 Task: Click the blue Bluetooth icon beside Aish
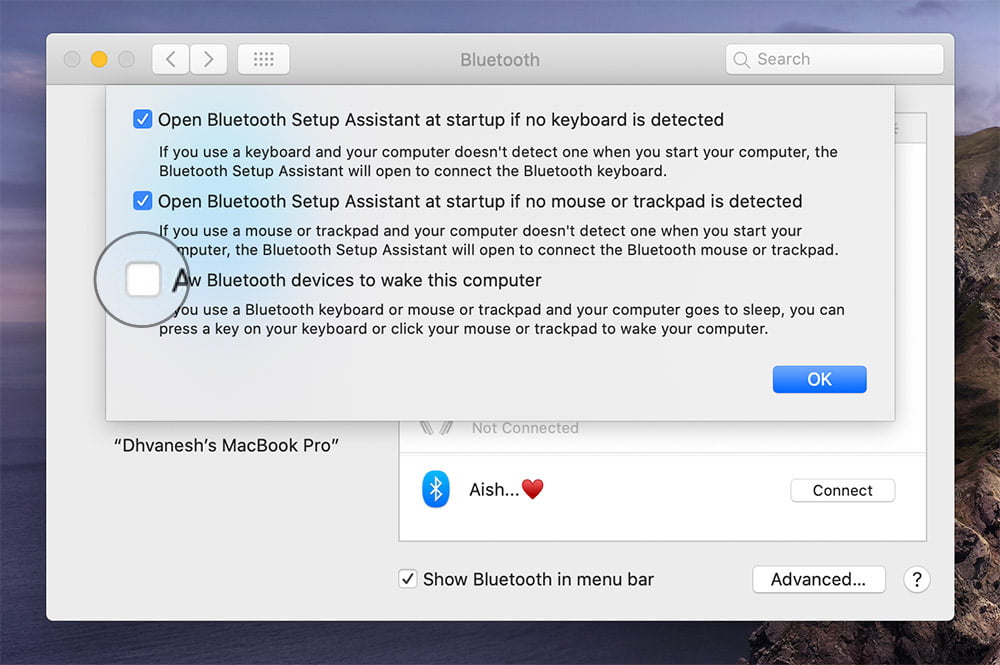coord(435,490)
